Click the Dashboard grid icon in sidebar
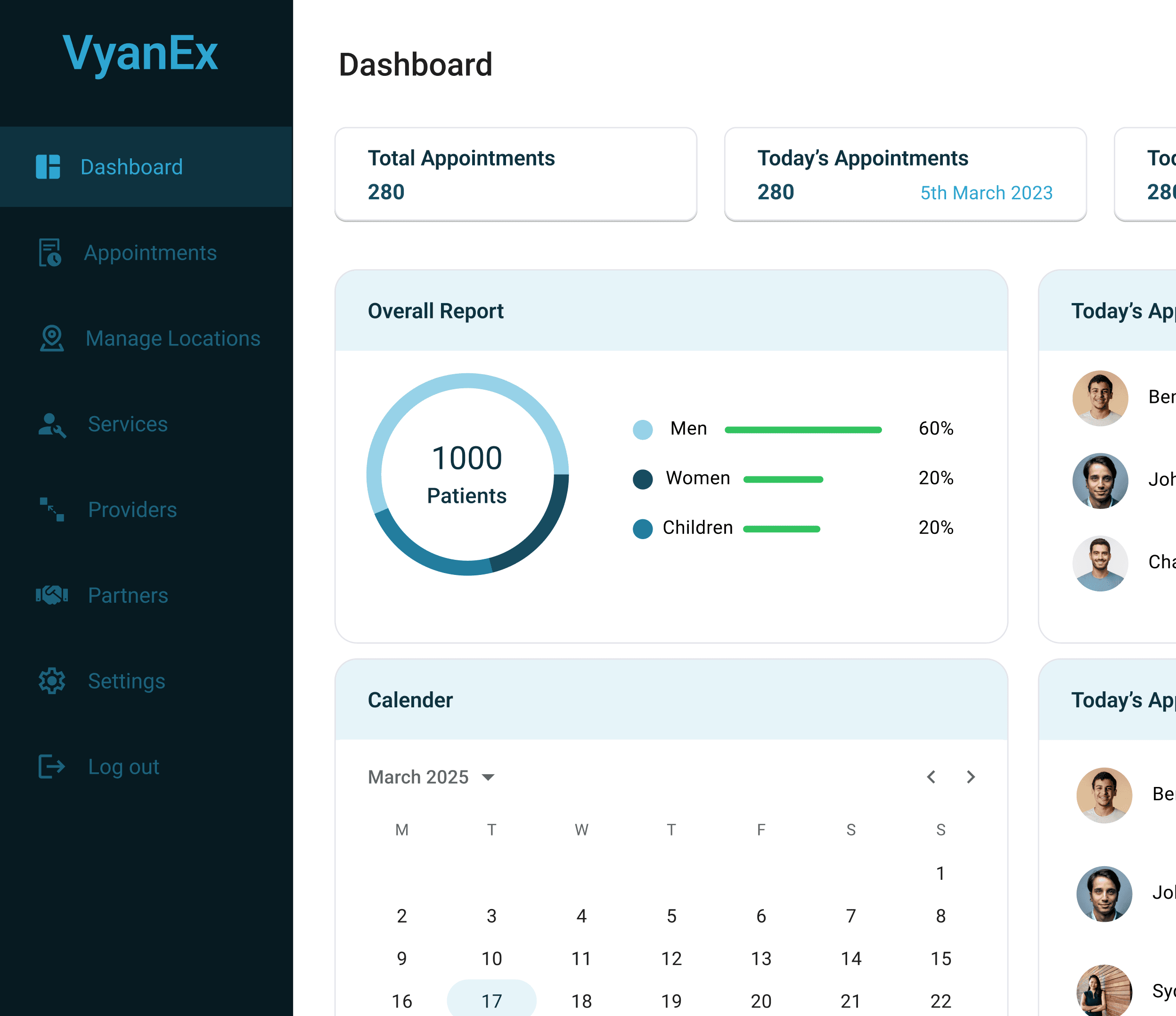This screenshot has height=1016, width=1176. (48, 167)
